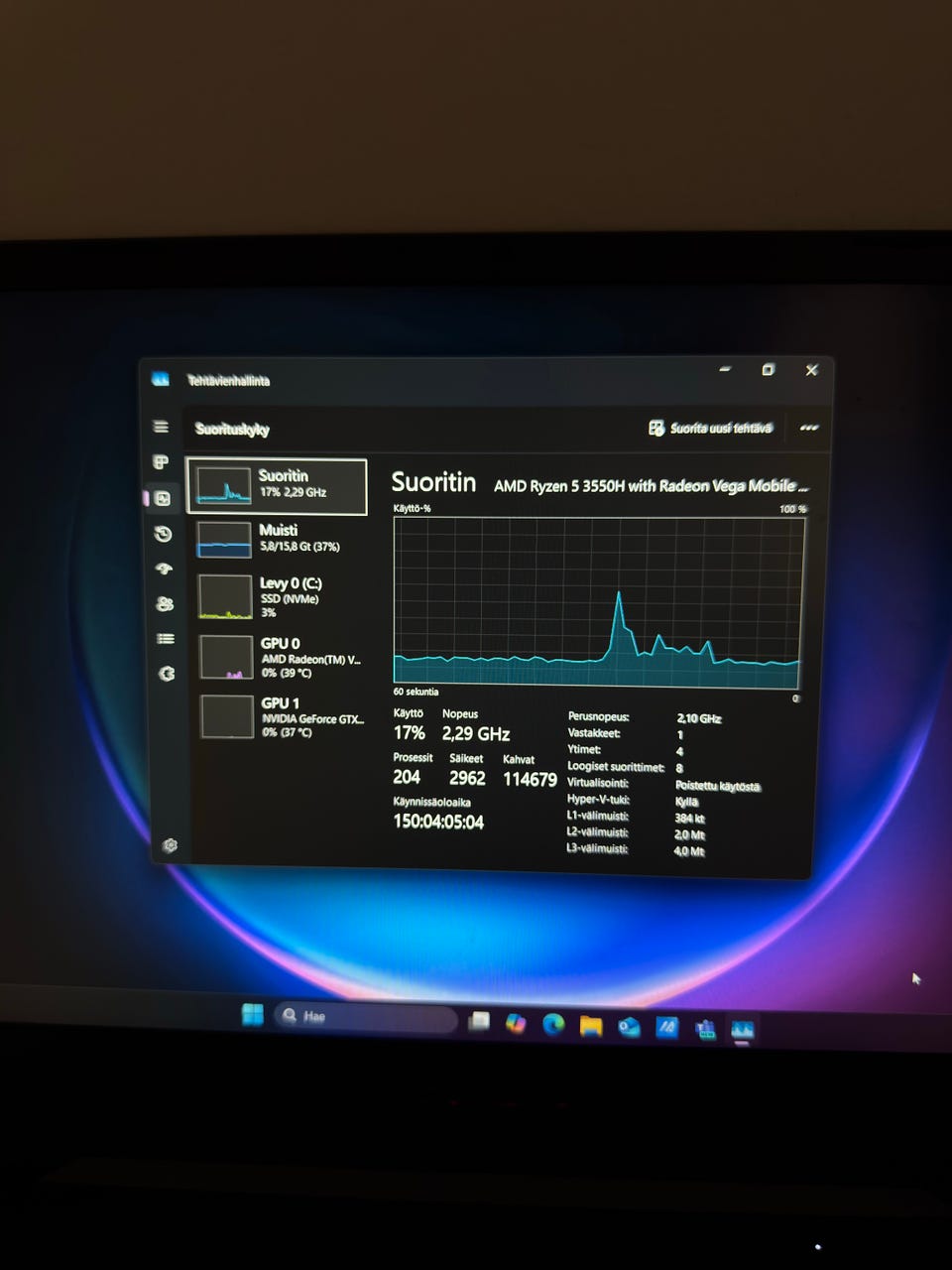Viewport: 952px width, 1270px height.
Task: Open the Users page icon
Action: [166, 603]
